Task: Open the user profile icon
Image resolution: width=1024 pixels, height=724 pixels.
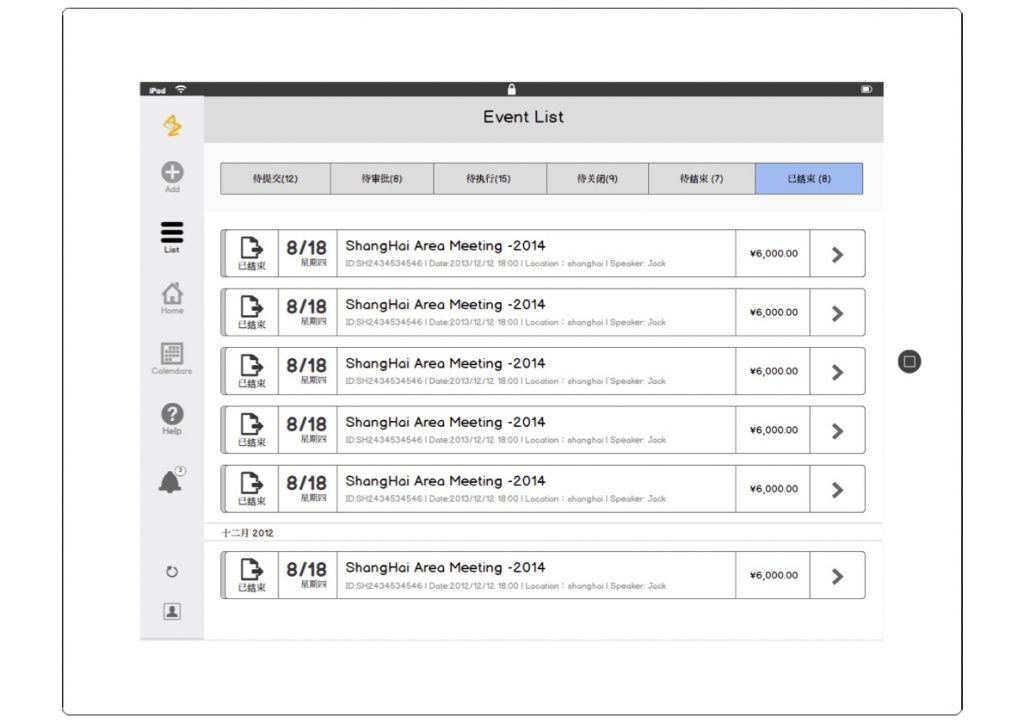Action: click(172, 611)
